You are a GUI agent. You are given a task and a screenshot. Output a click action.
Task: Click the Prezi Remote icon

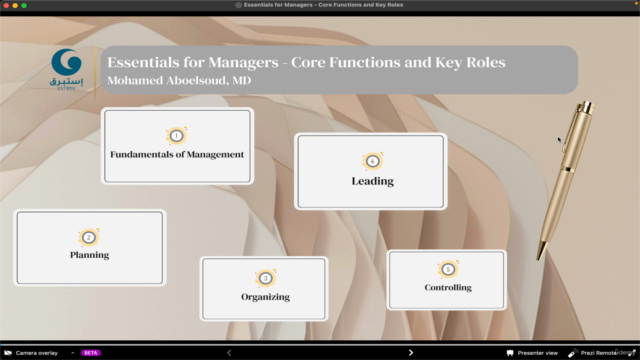coord(572,353)
